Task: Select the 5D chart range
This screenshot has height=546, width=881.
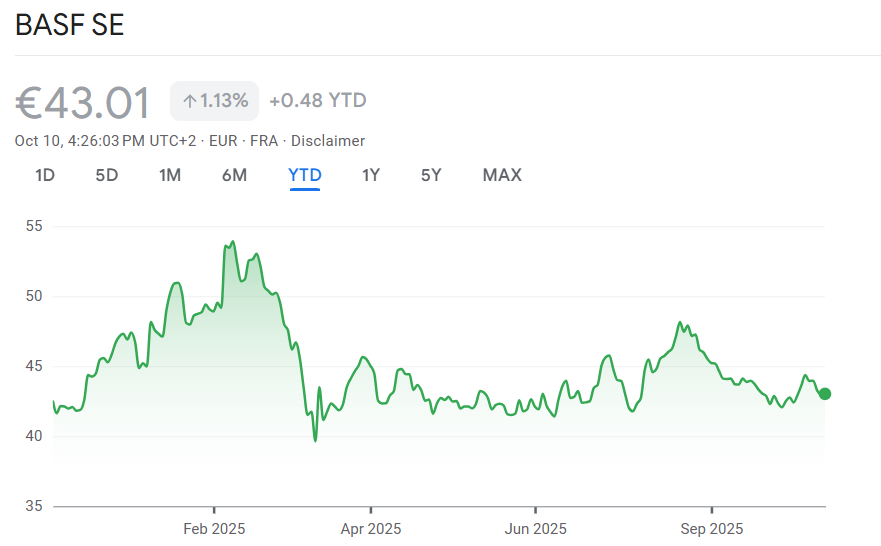Action: pyautogui.click(x=107, y=175)
